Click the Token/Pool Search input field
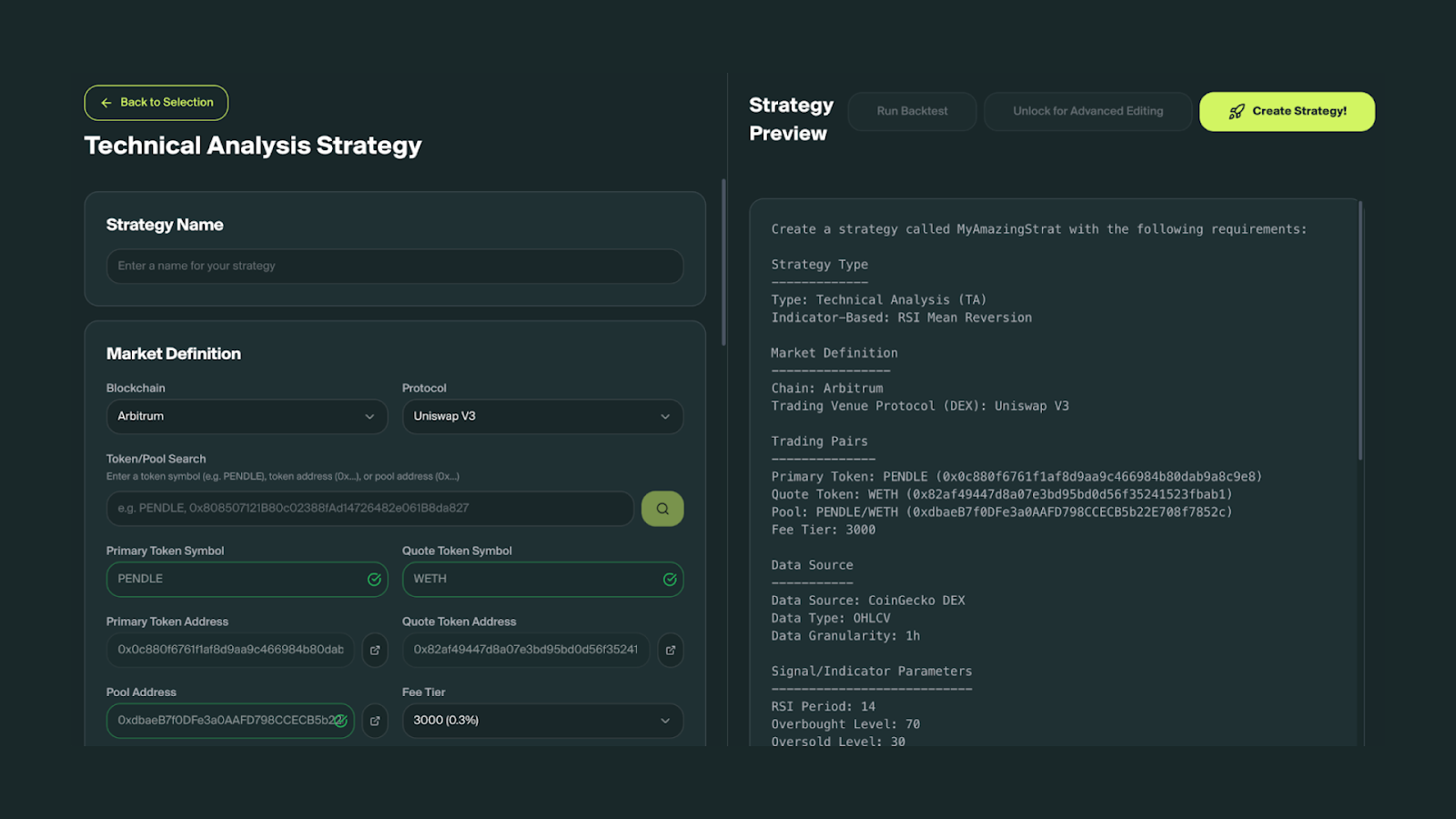Screen dimensions: 1456x819 [x=370, y=509]
